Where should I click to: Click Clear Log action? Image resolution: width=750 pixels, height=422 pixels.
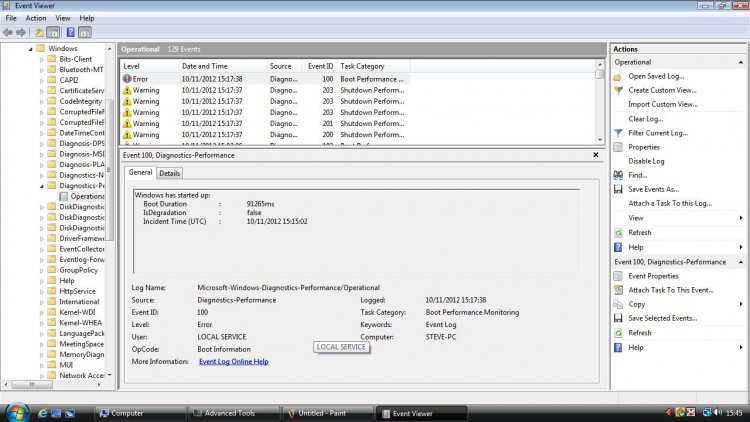(x=646, y=119)
